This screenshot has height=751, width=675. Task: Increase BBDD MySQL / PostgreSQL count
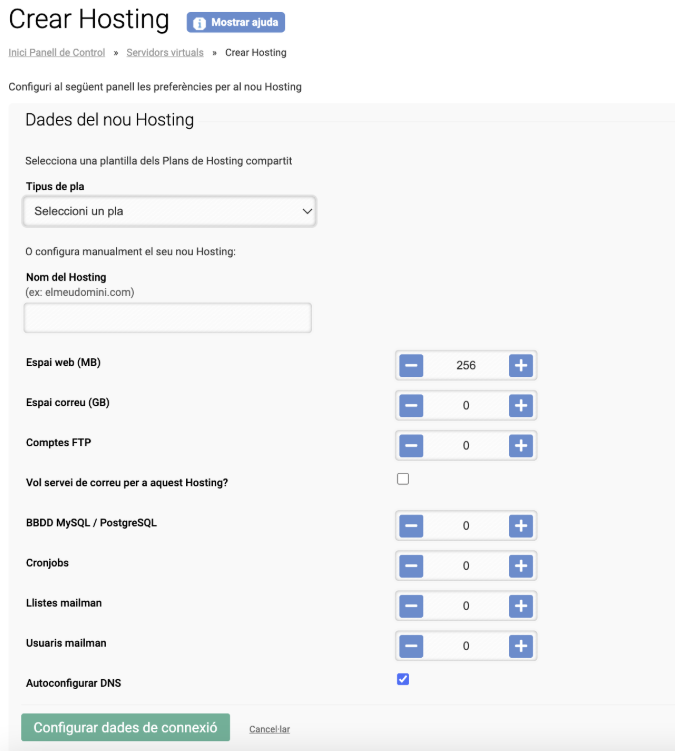(x=520, y=525)
